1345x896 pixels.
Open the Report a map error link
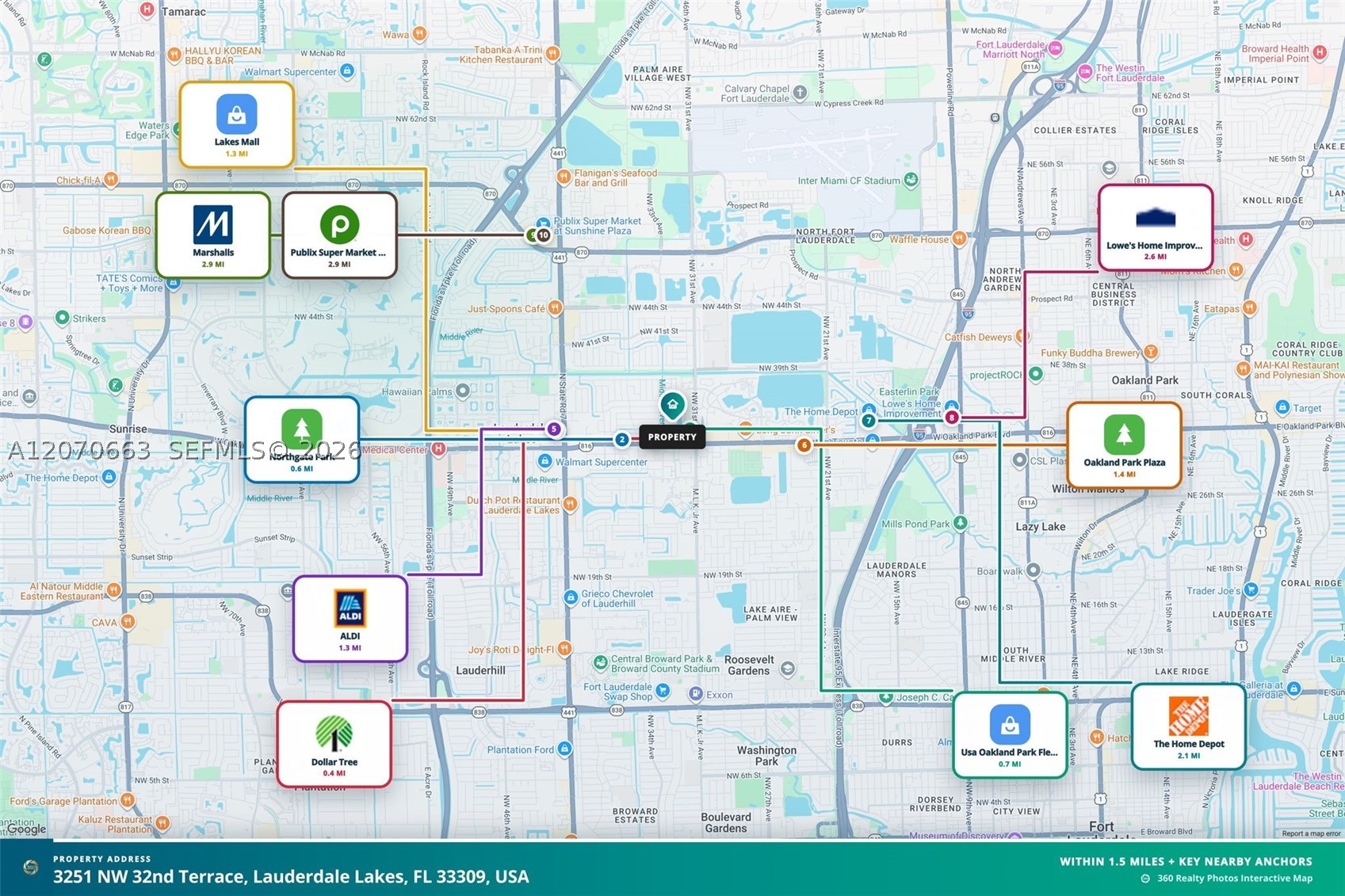coord(1311,833)
